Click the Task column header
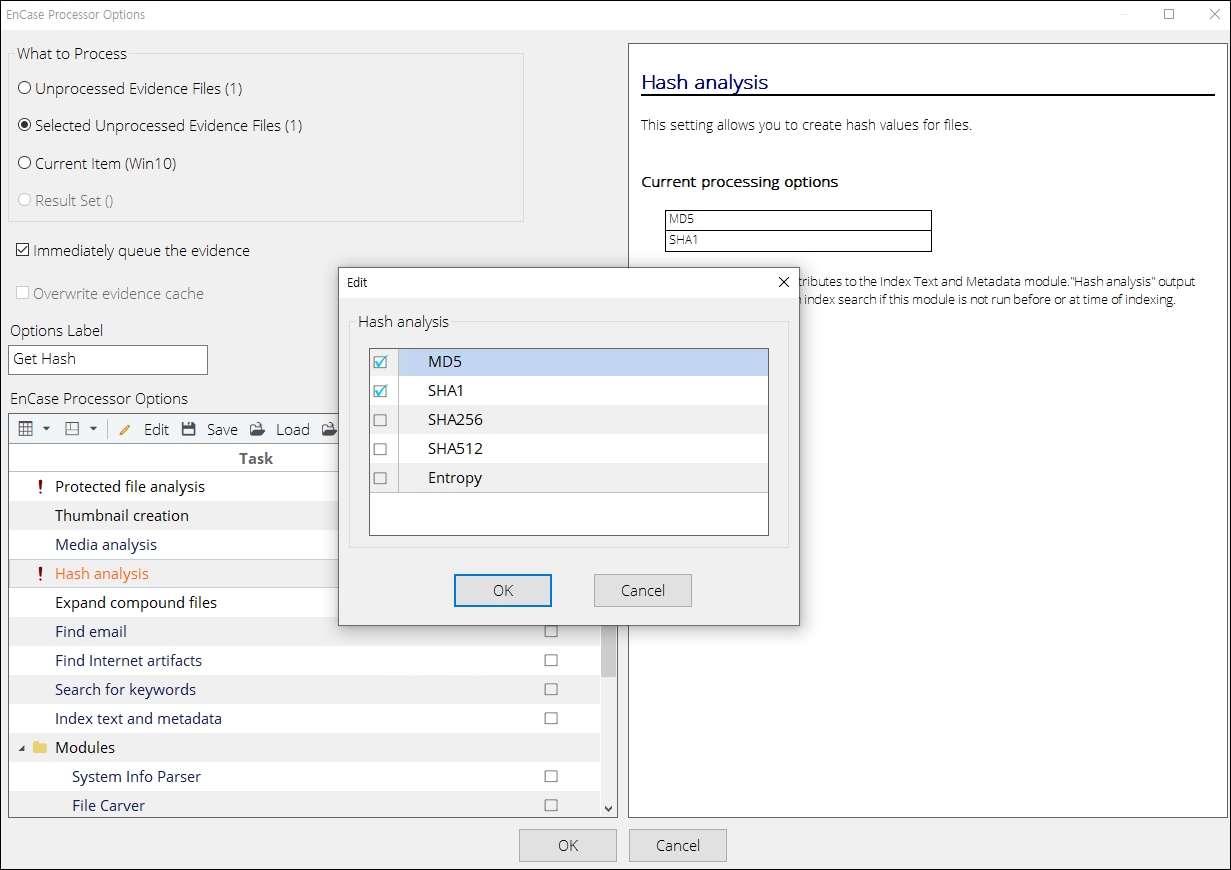 click(256, 458)
